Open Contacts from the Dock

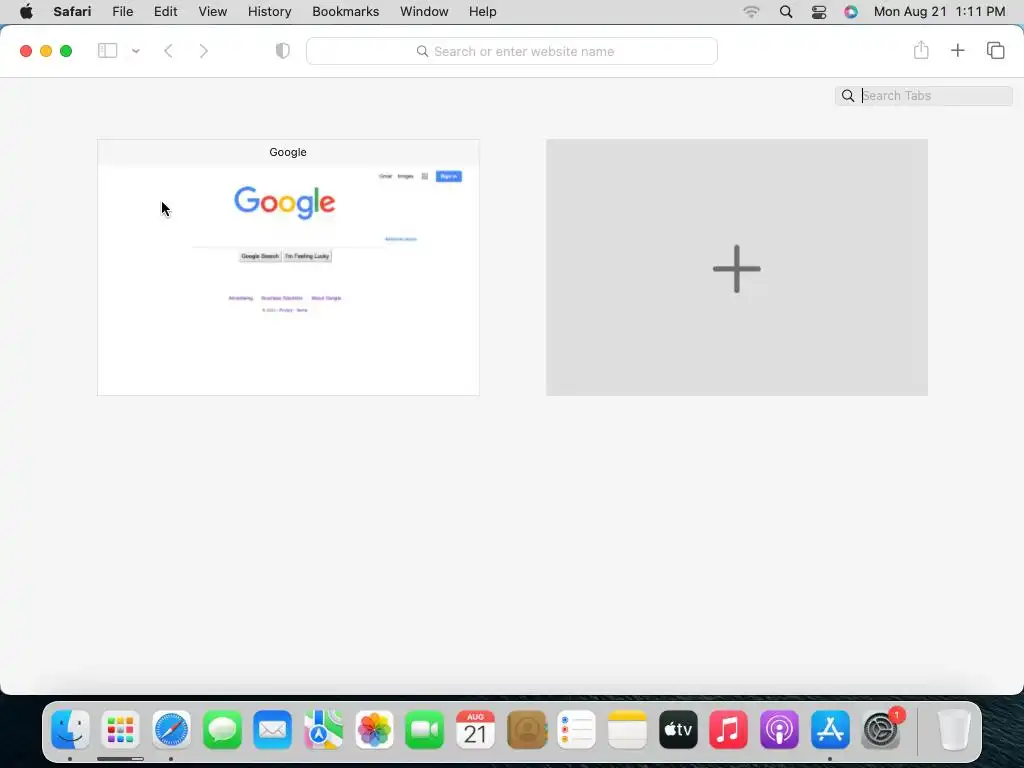point(526,729)
